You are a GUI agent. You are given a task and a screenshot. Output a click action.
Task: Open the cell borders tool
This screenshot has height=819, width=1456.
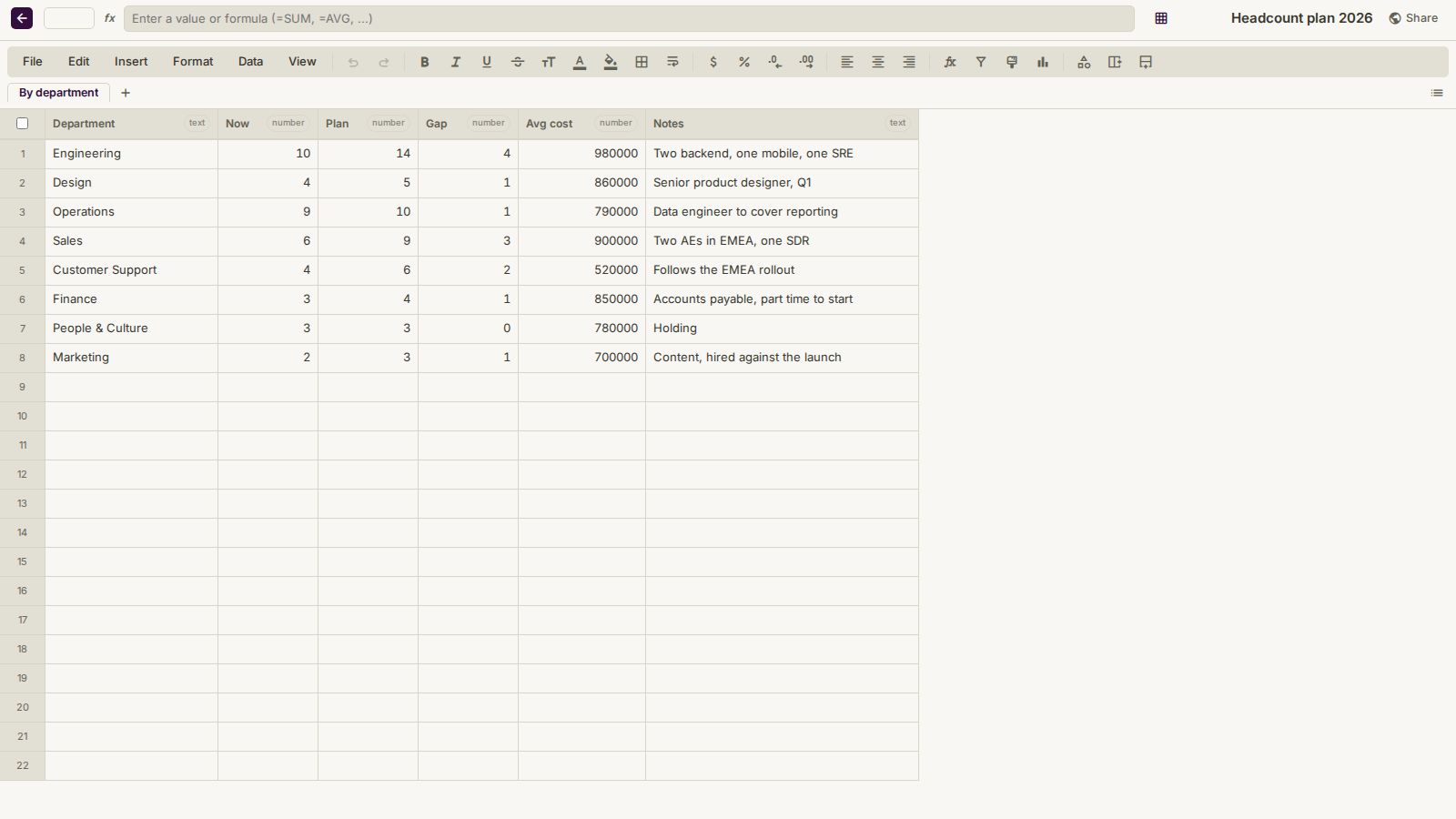point(641,62)
